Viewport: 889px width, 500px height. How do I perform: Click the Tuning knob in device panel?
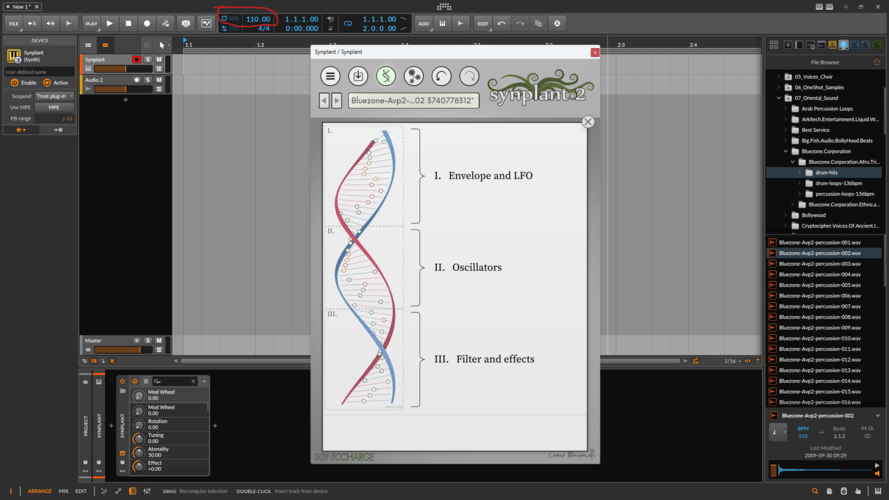point(138,438)
